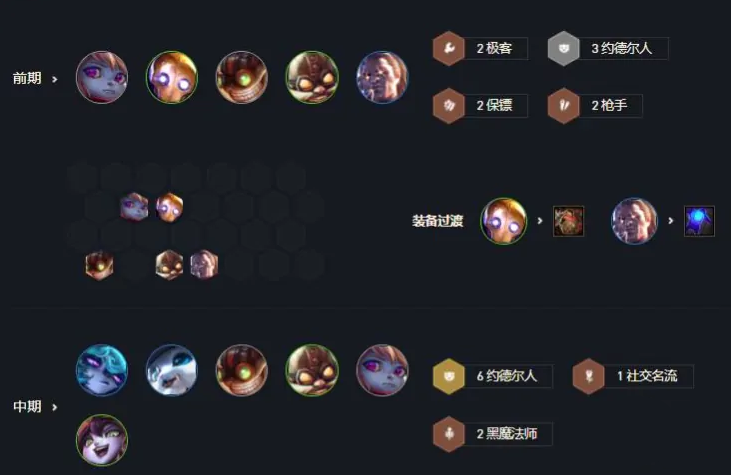This screenshot has width=731, height=475.
Task: Click the red item icon in 装备过渡
Action: click(x=568, y=221)
